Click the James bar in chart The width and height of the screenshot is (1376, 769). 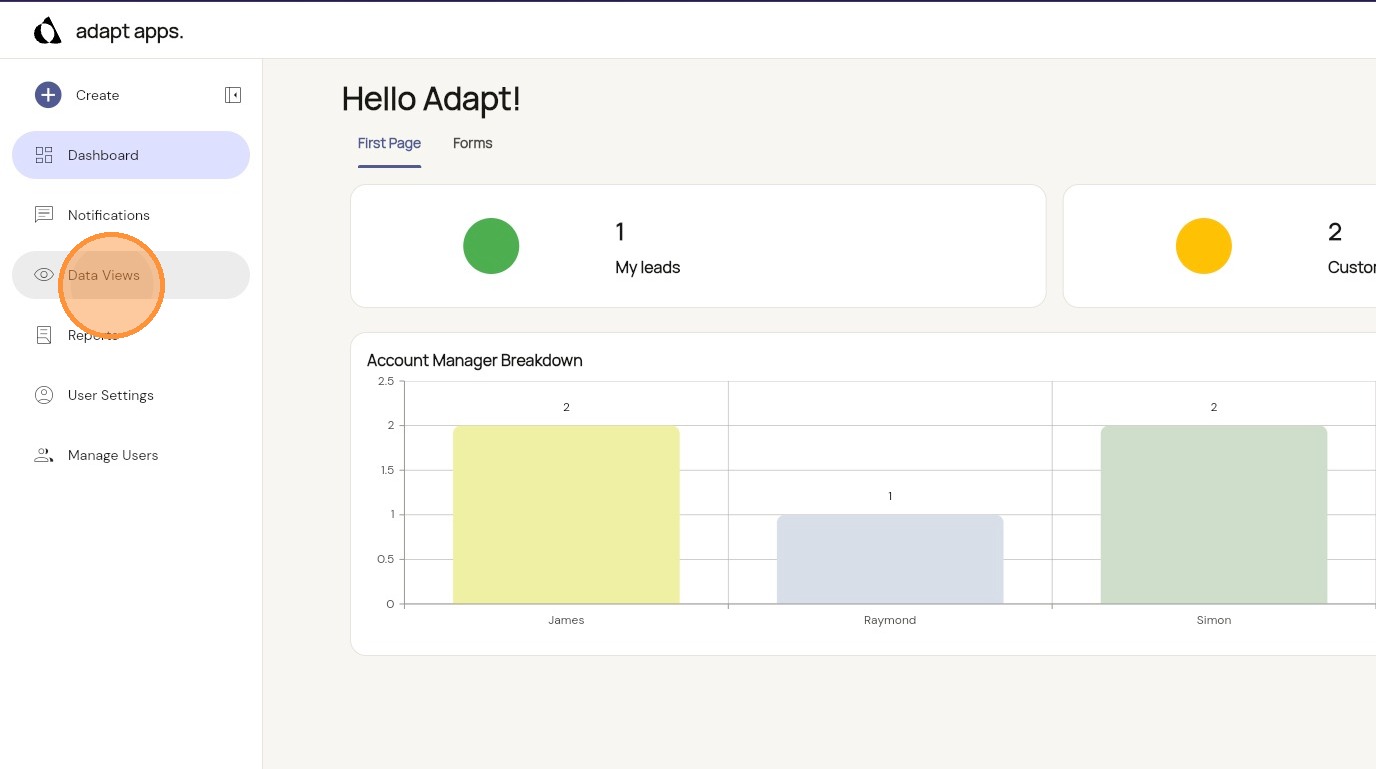pyautogui.click(x=566, y=515)
